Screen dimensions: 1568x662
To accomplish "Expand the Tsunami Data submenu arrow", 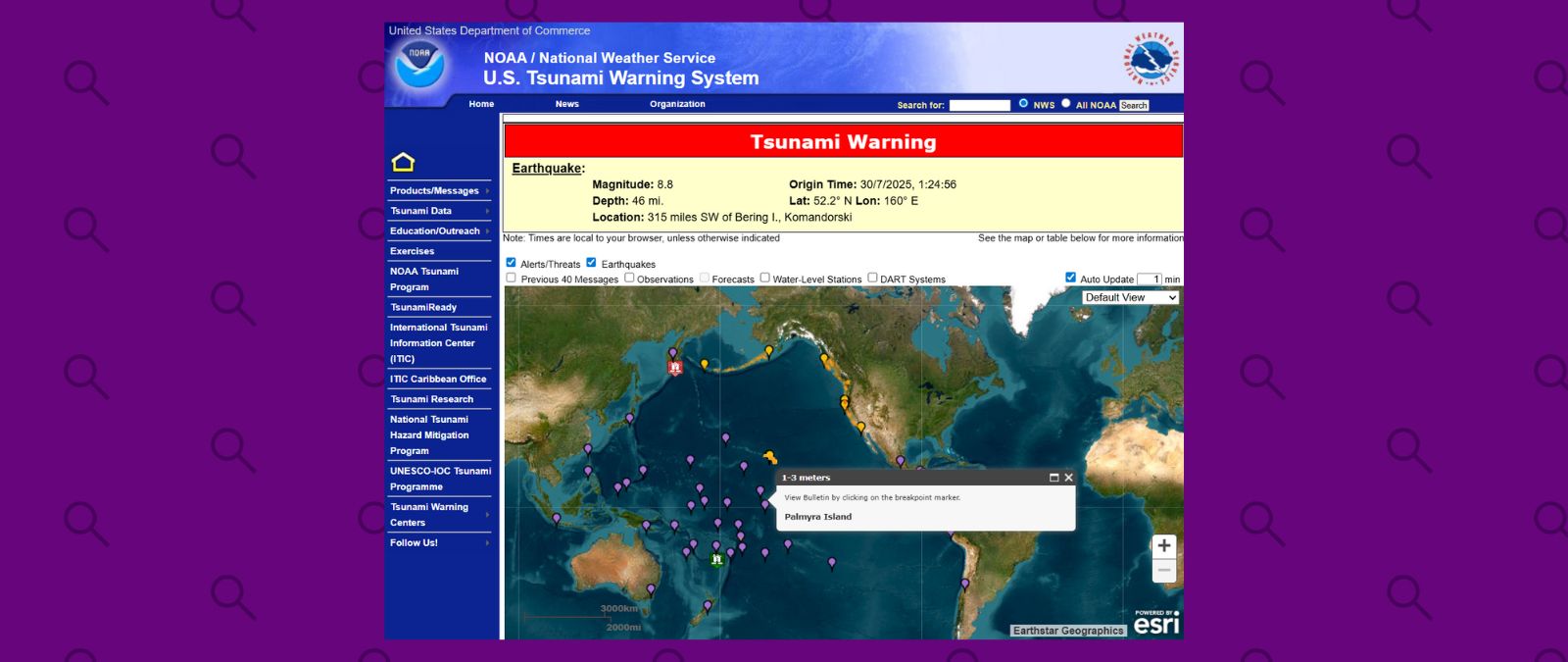I will click(x=487, y=211).
